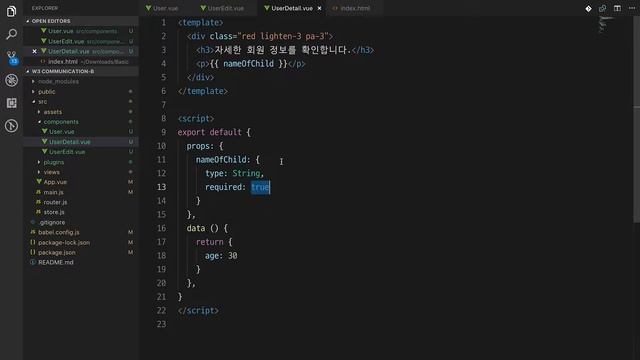
Task: Open main.js in file tree
Action: point(81,192)
